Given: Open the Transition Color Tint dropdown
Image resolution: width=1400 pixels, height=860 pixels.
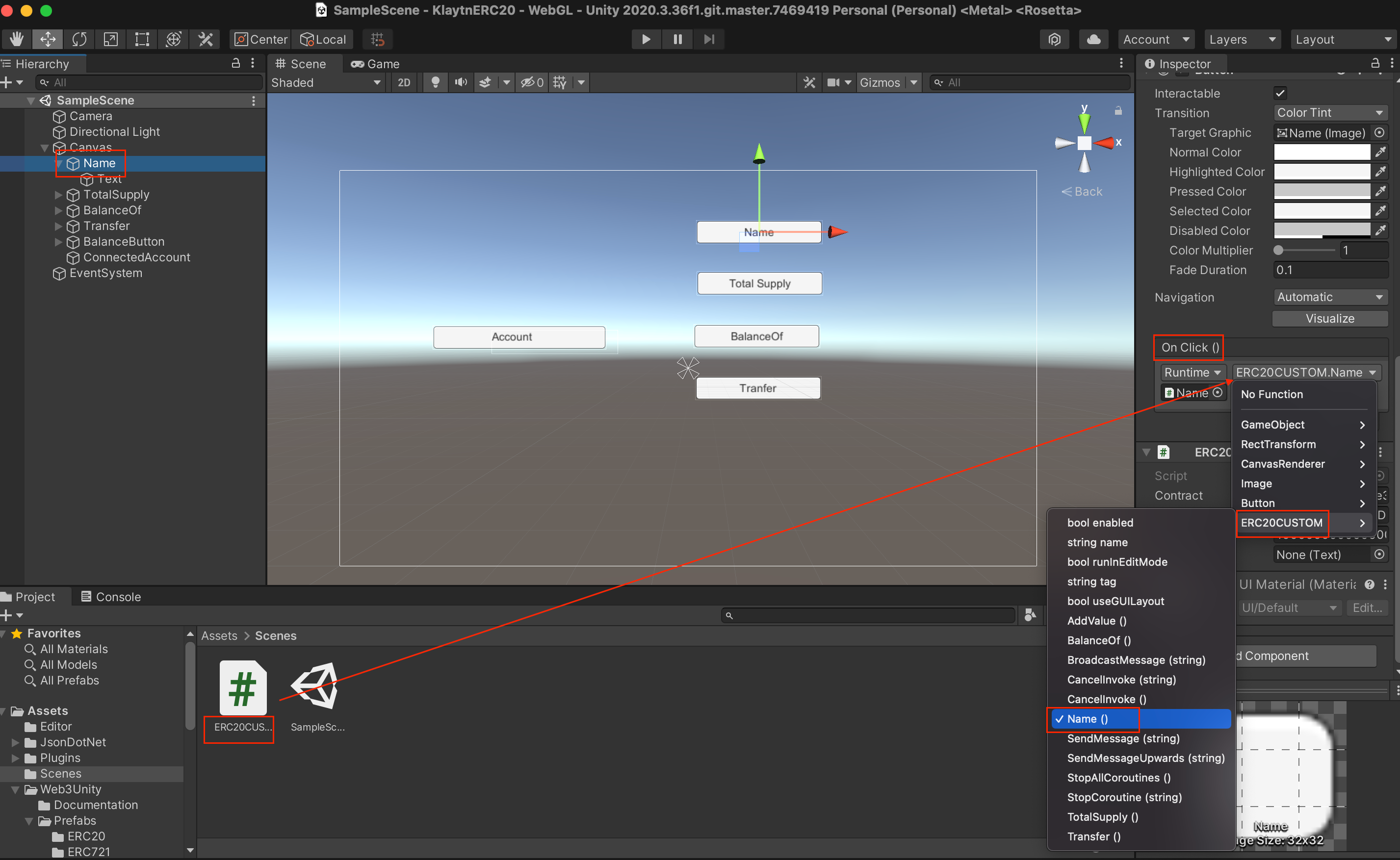Looking at the screenshot, I should point(1329,113).
